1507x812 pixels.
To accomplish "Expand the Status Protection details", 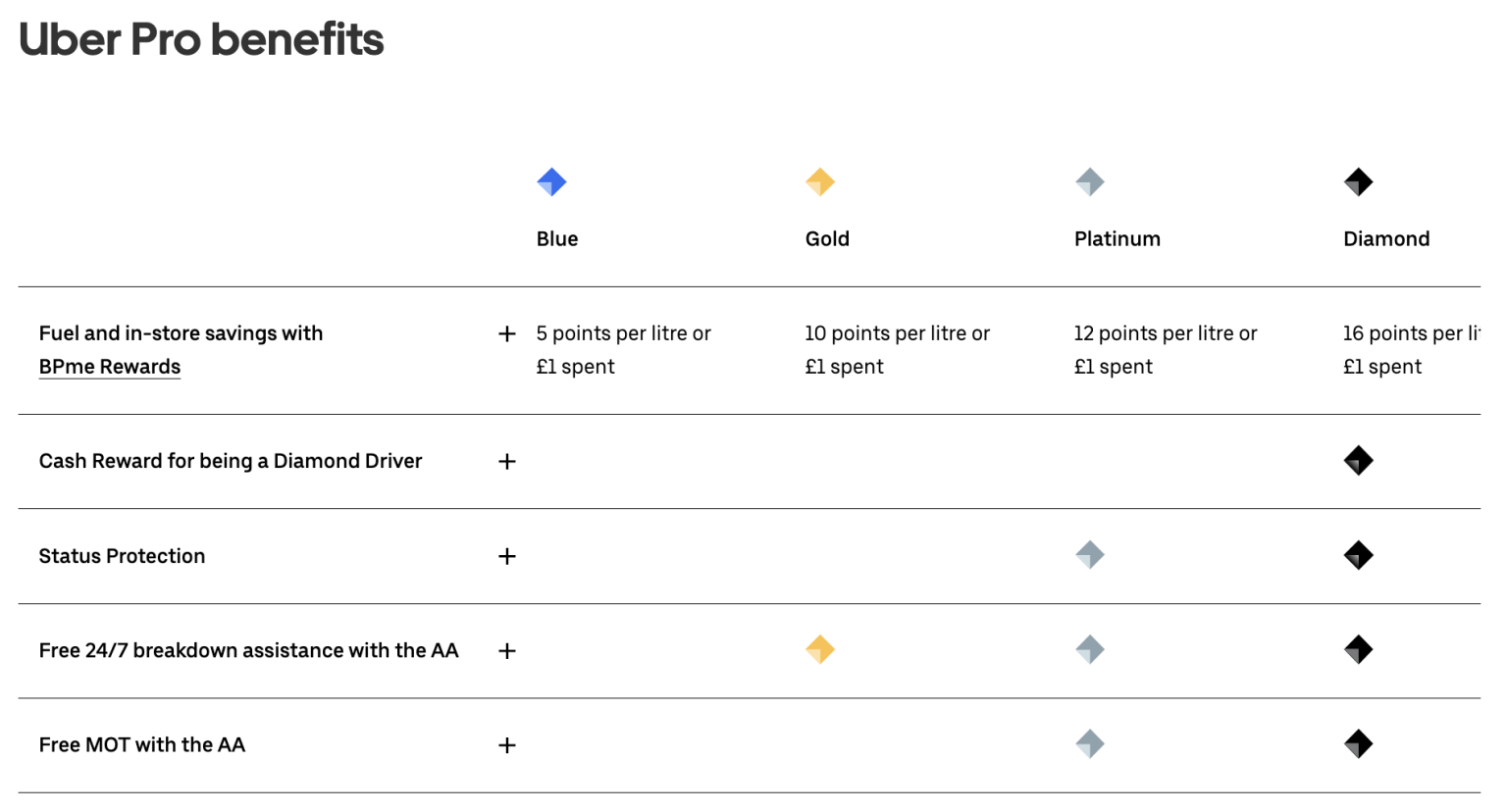I will [507, 556].
